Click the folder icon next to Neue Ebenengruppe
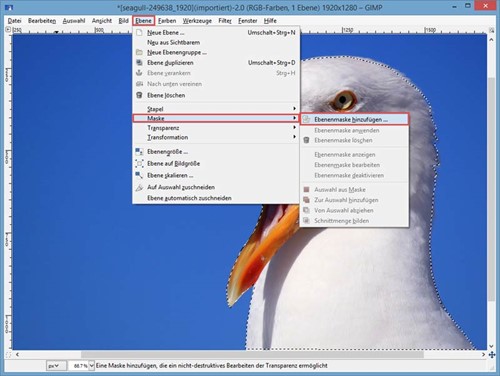 click(x=139, y=52)
